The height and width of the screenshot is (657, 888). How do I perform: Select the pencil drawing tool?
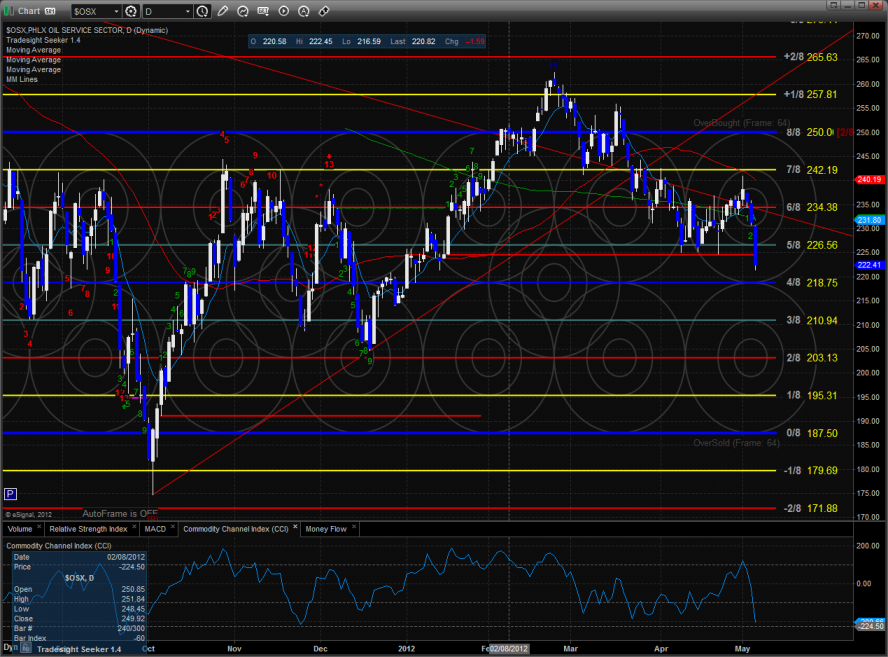223,10
